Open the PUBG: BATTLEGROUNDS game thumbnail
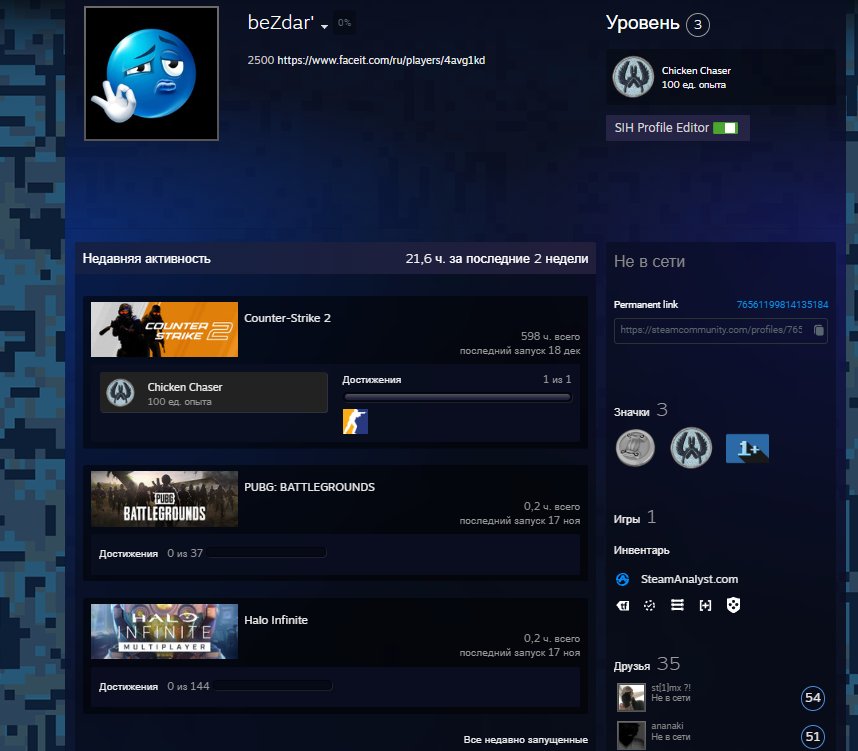 click(164, 499)
